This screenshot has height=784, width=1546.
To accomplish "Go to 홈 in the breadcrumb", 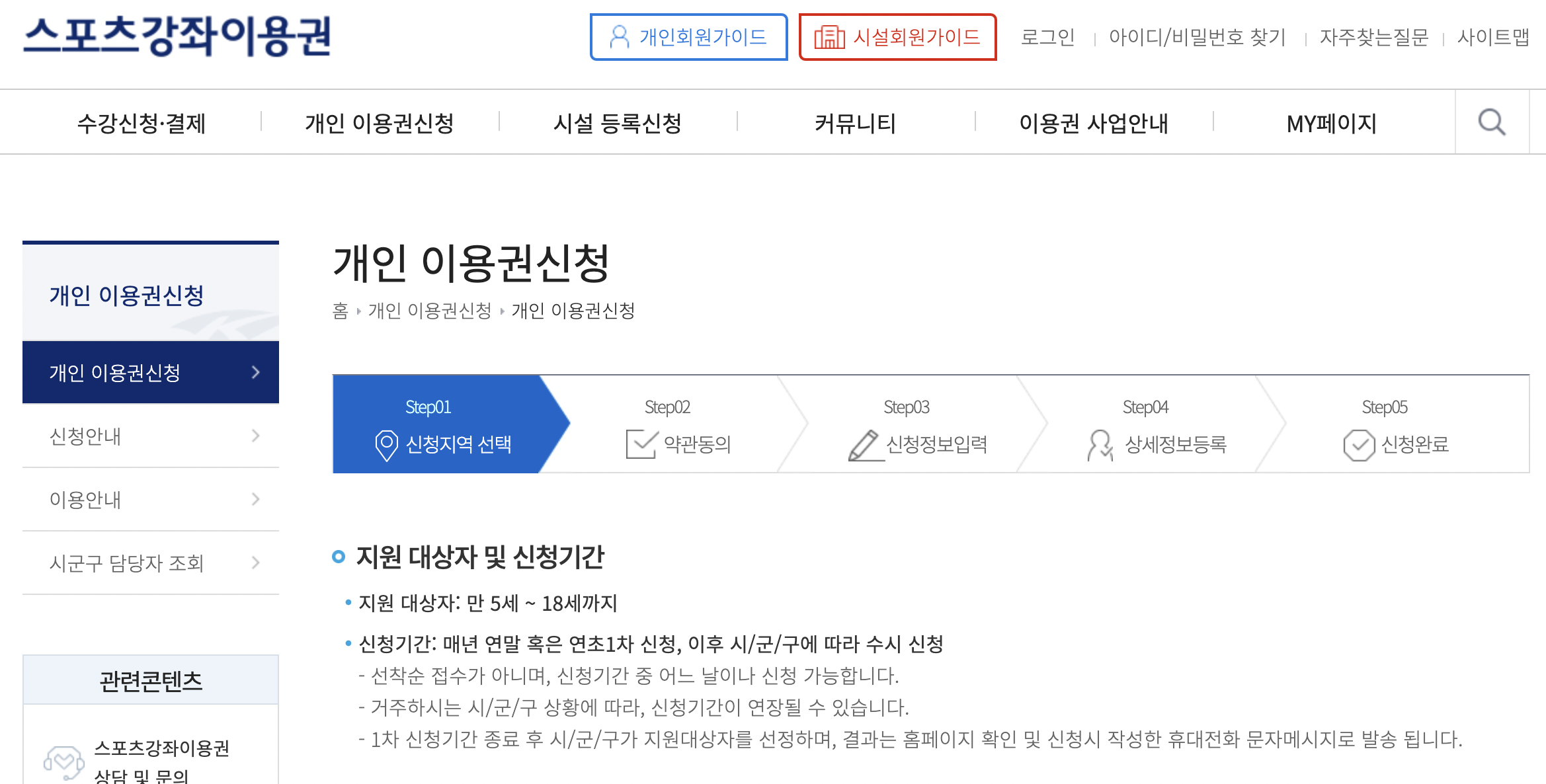I will pos(340,311).
